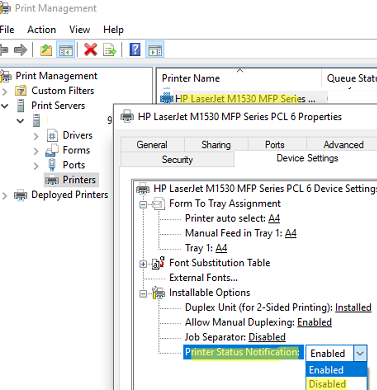Select the External Fonts... entry
The height and width of the screenshot is (390, 377).
[x=203, y=278]
